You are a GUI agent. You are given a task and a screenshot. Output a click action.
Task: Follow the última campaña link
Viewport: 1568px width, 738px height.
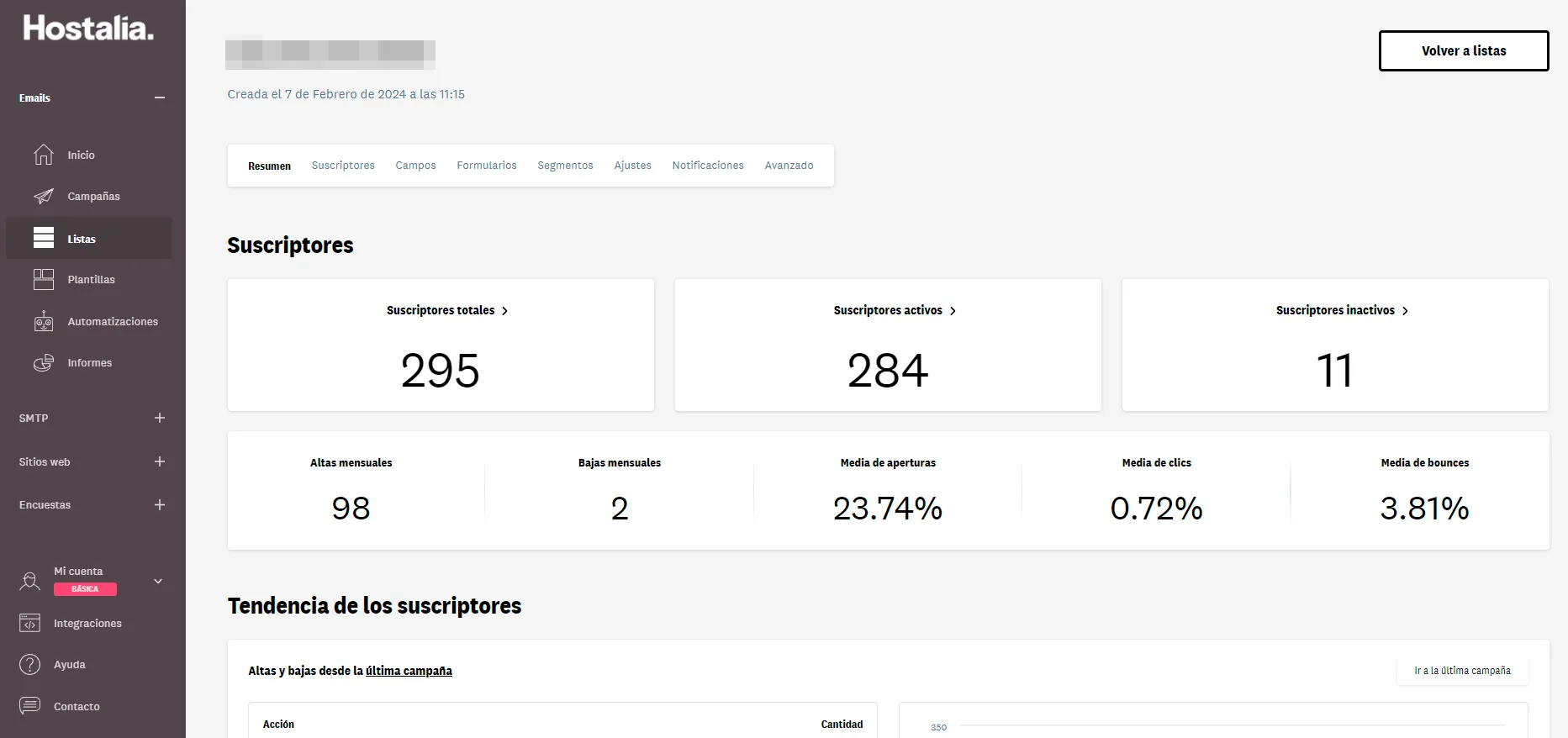(x=409, y=671)
